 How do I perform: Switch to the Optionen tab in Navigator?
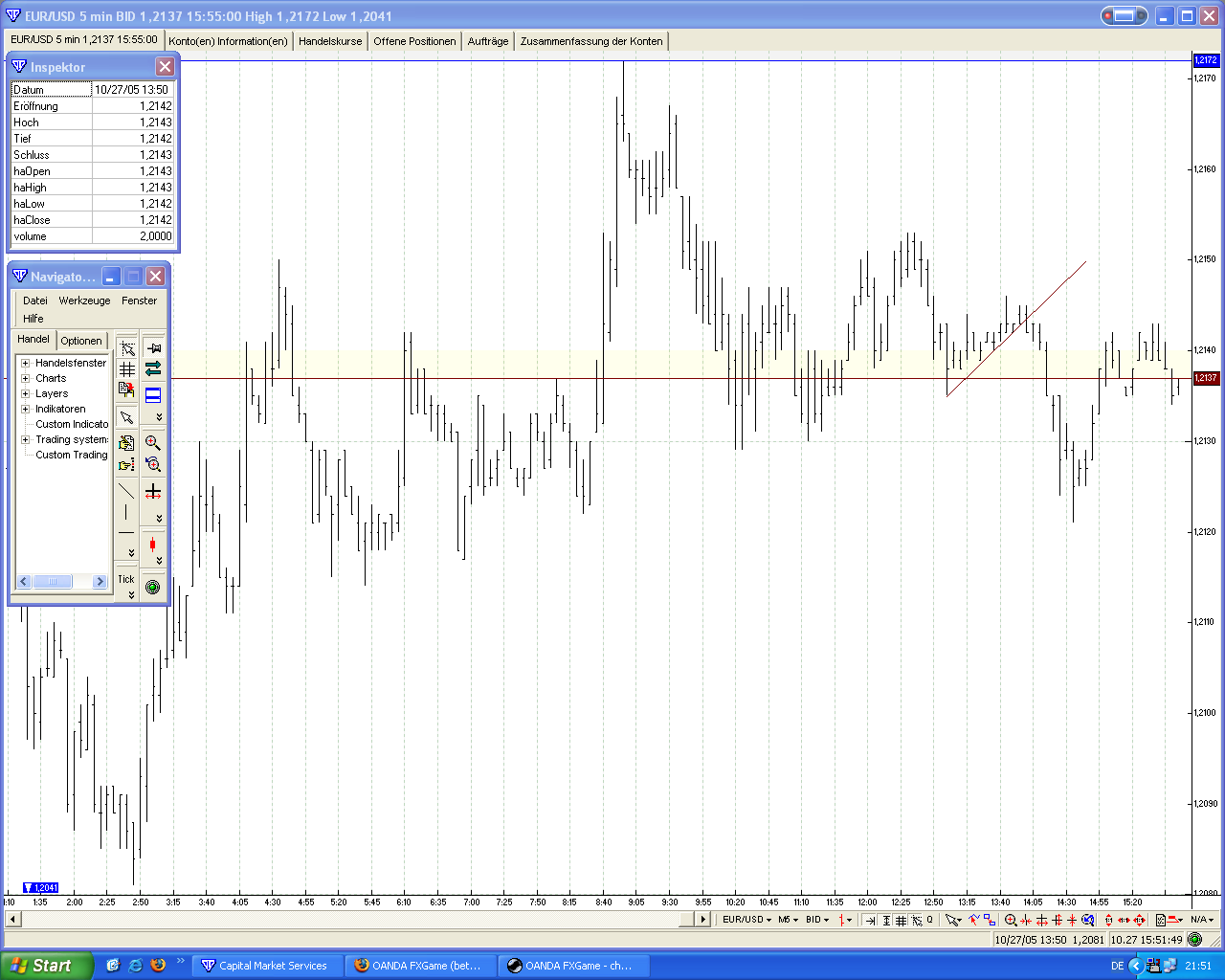(81, 341)
